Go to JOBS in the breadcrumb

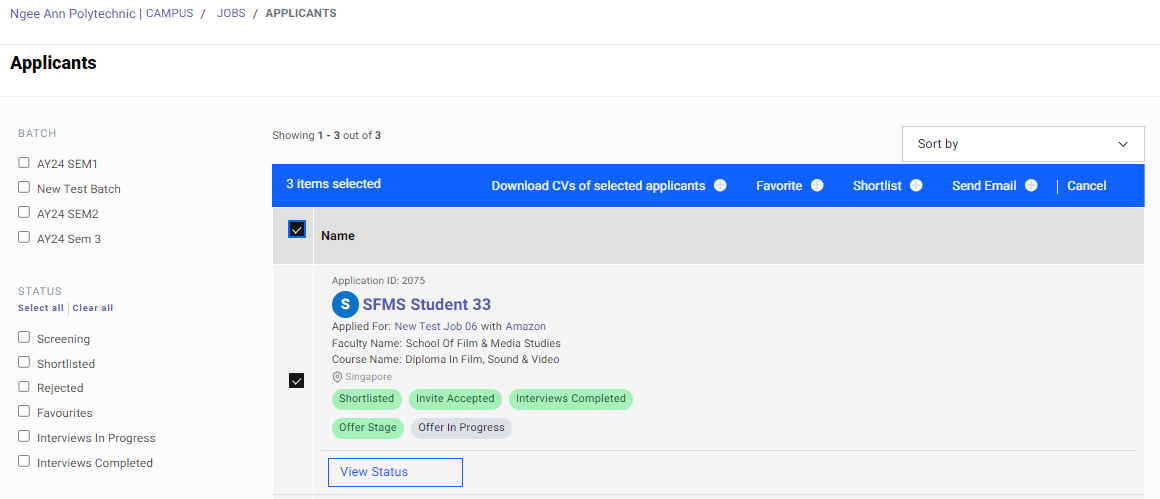tap(231, 14)
